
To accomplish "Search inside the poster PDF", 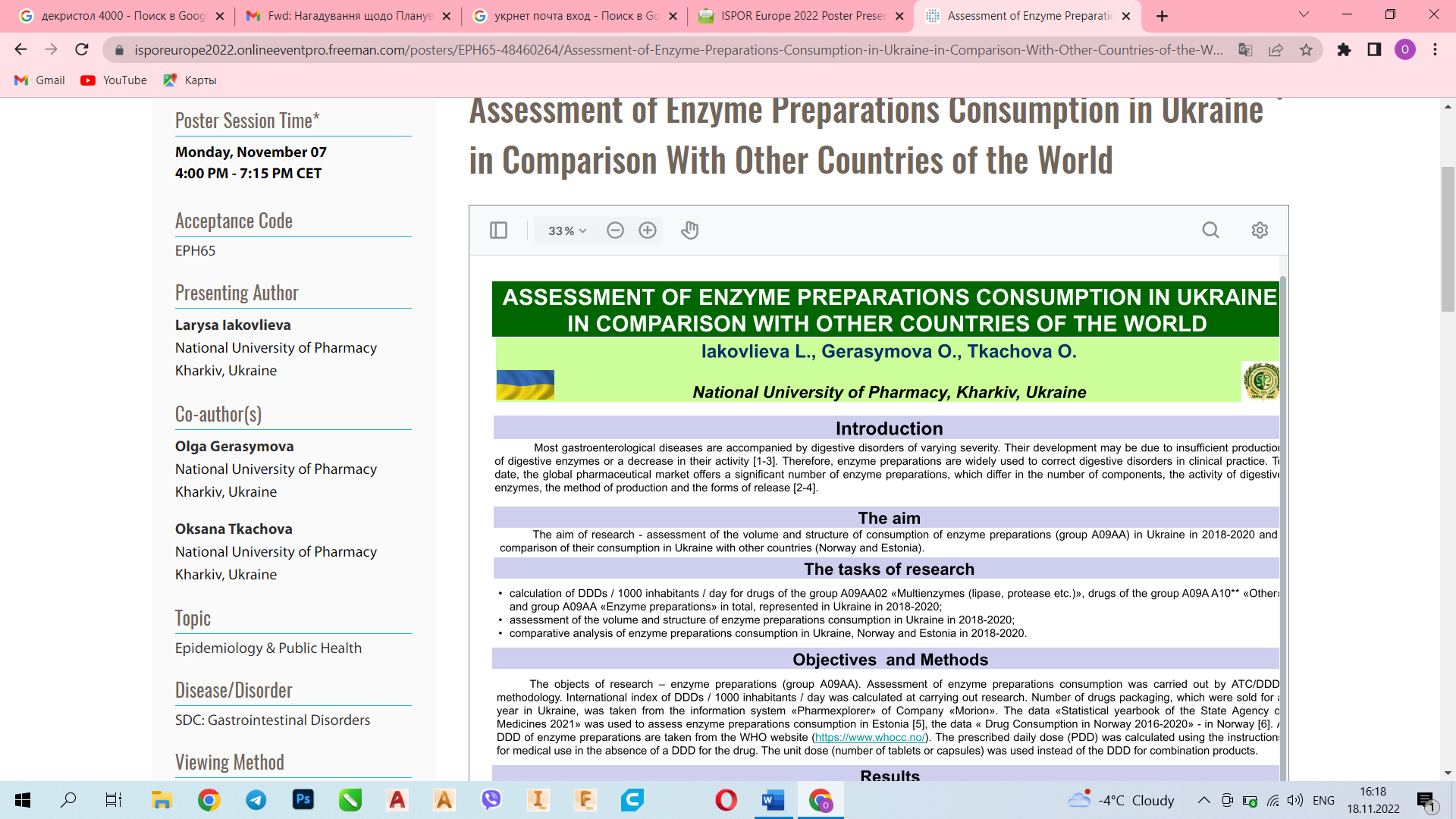I will (x=1211, y=231).
